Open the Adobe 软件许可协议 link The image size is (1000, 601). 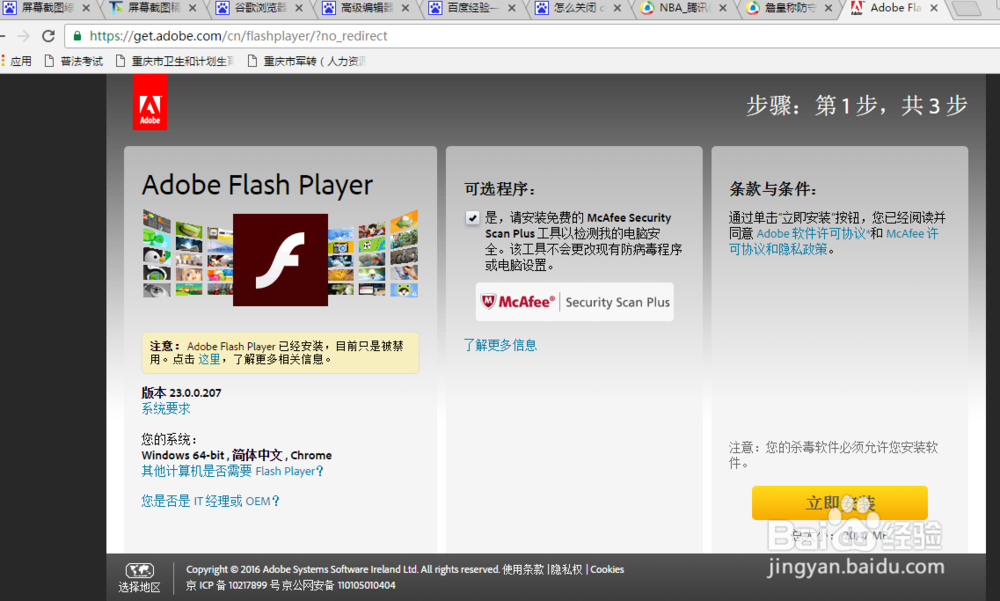coord(812,234)
